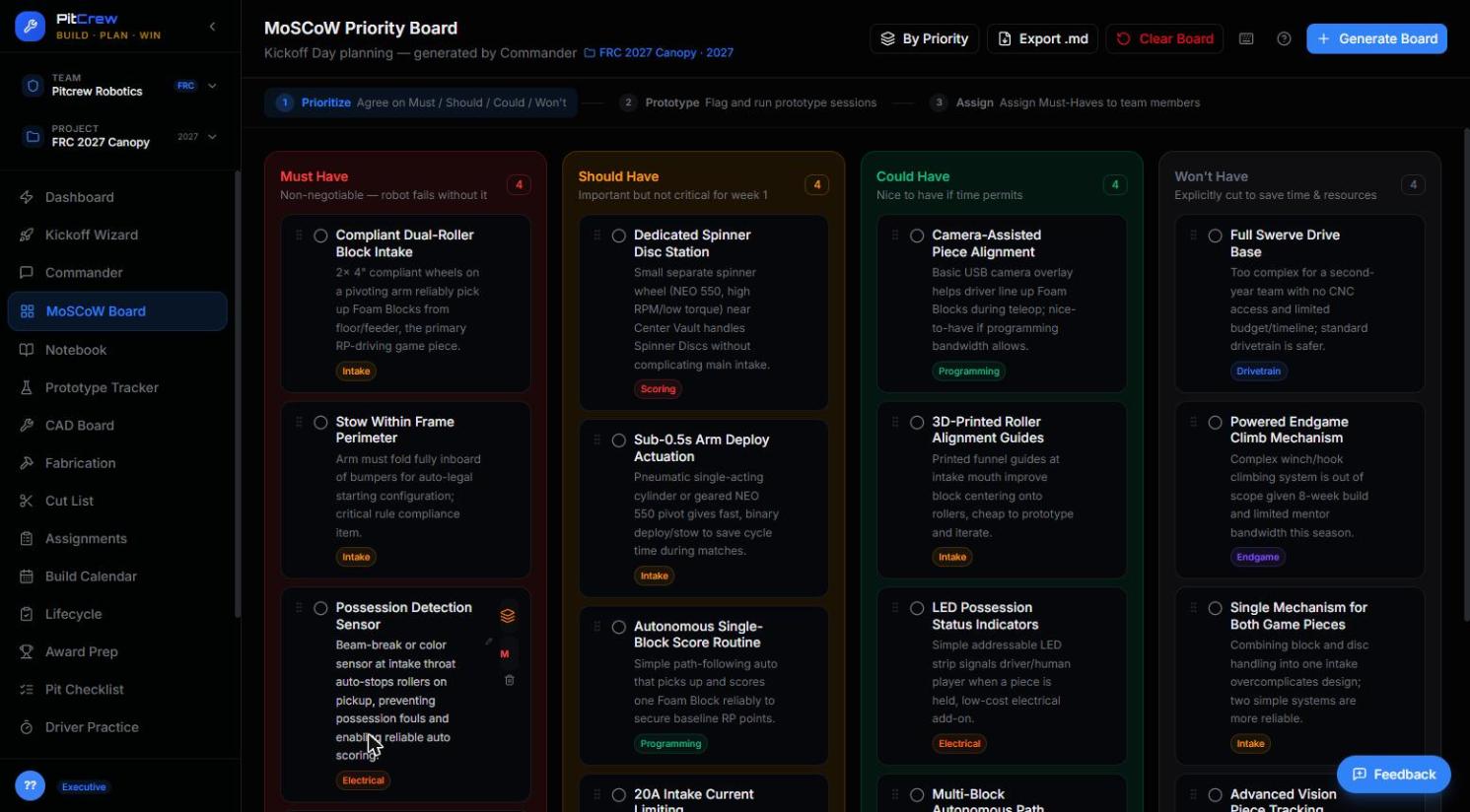Open the FRC 2027 Canopy · 2027 project link
Screen dimensions: 1470x812
[659, 53]
